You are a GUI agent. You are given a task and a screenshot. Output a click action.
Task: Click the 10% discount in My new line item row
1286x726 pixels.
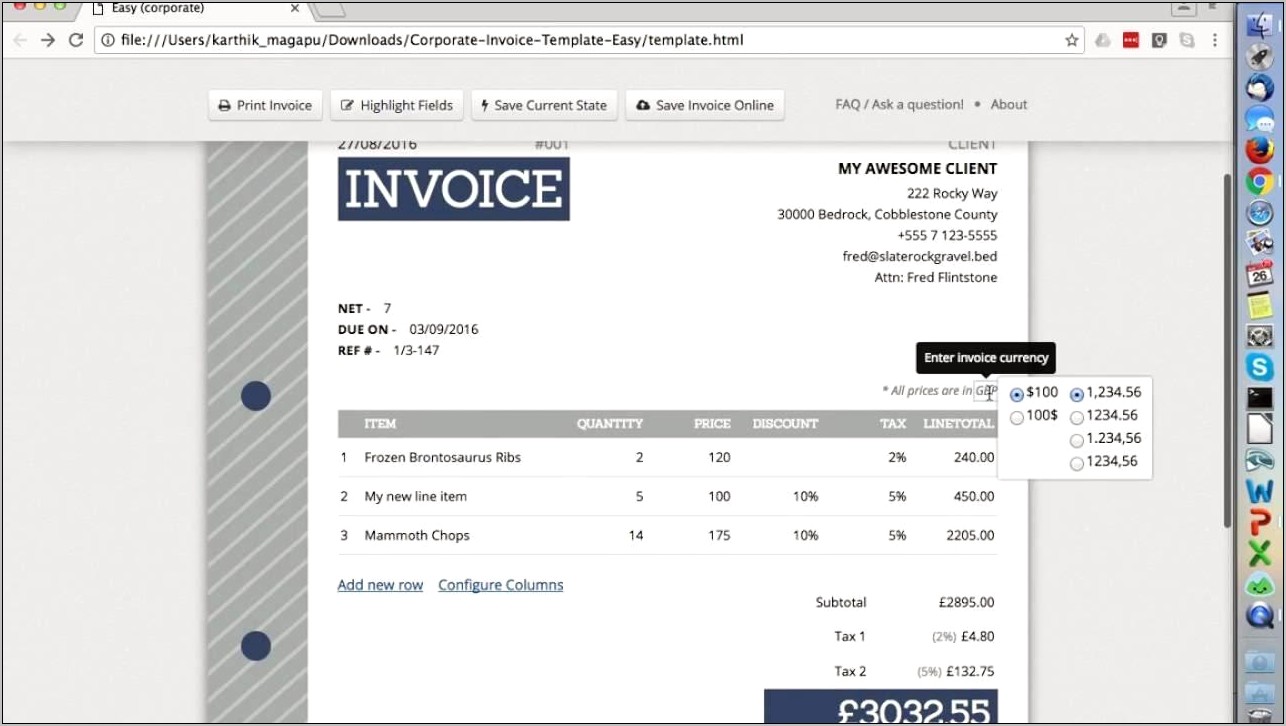click(805, 496)
